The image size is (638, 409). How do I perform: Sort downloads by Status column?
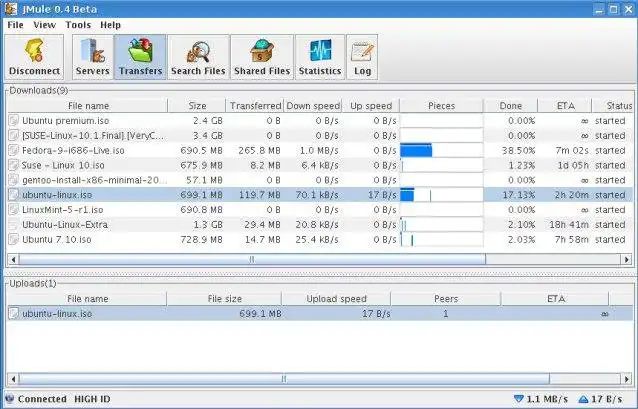[x=614, y=106]
